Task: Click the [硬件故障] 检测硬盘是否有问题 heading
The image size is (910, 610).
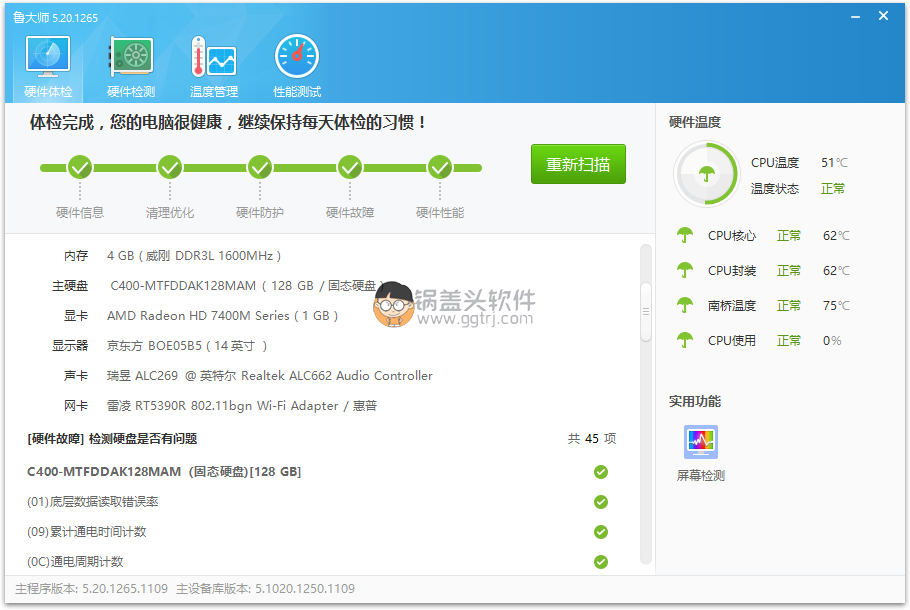Action: [112, 439]
